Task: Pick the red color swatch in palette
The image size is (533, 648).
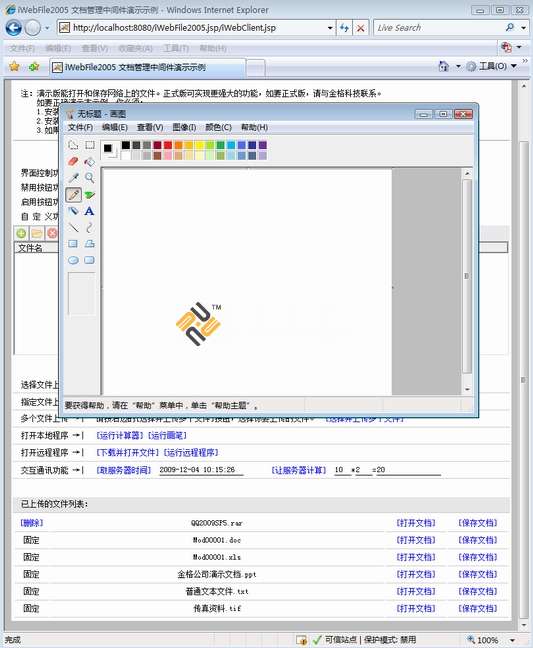Action: (168, 145)
